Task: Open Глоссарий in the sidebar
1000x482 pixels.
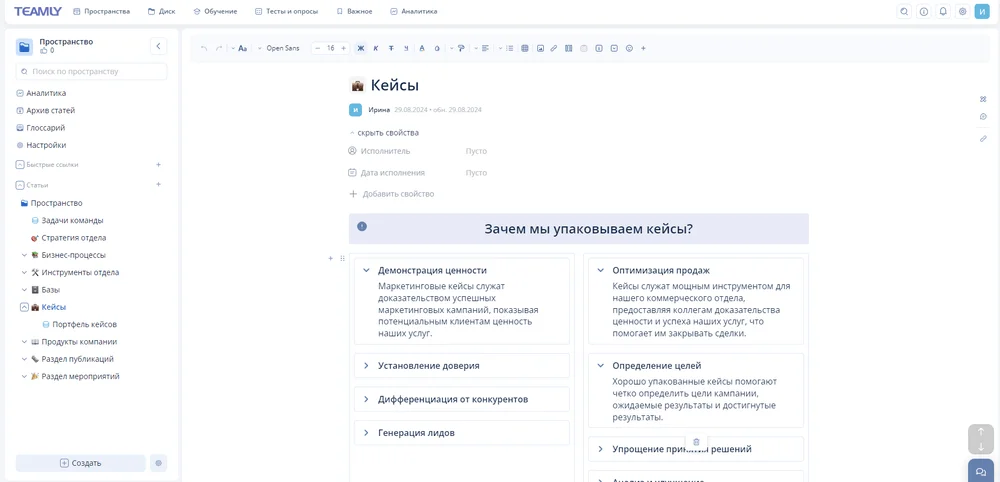Action: [x=40, y=128]
